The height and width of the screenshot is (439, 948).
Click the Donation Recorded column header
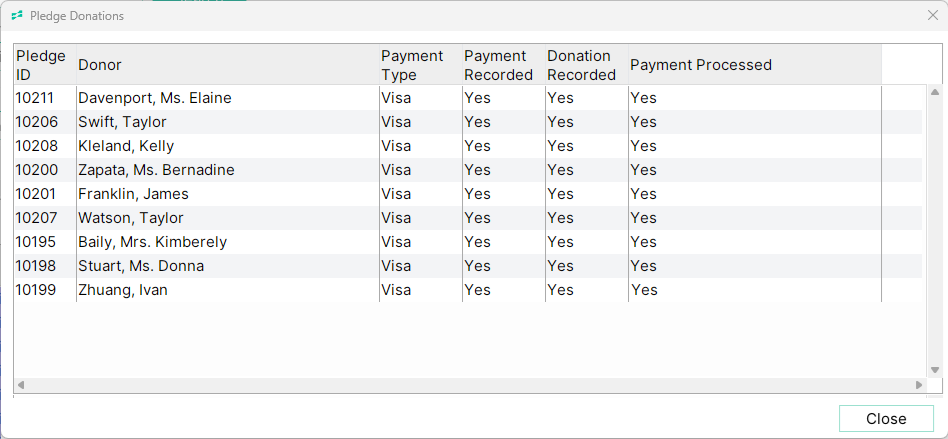[x=586, y=65]
